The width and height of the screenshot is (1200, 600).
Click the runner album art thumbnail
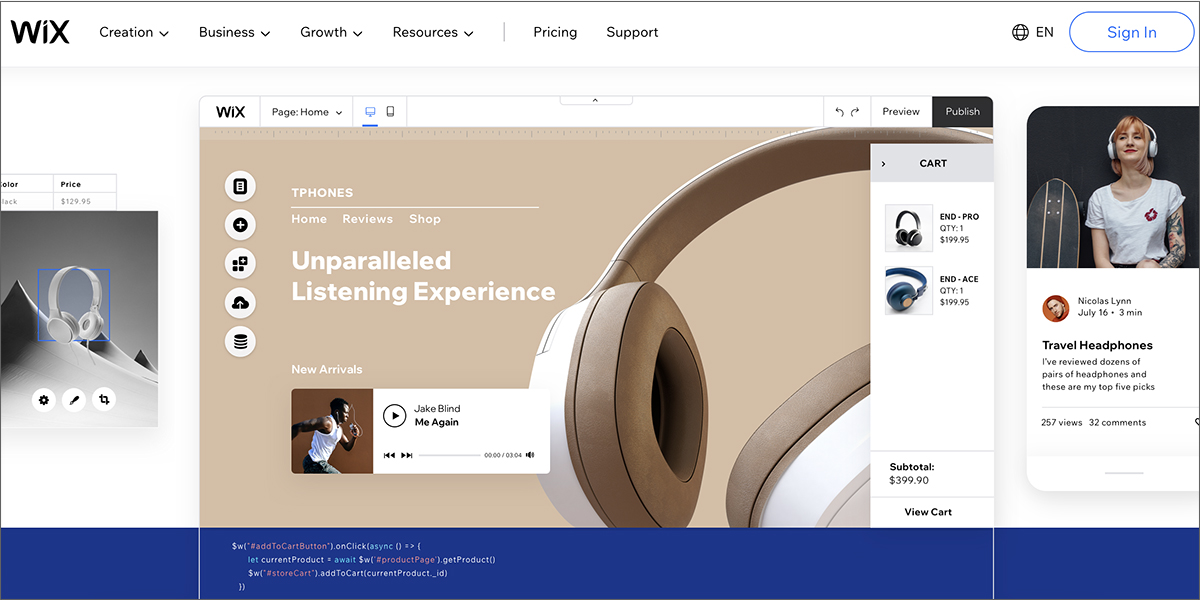click(x=332, y=431)
